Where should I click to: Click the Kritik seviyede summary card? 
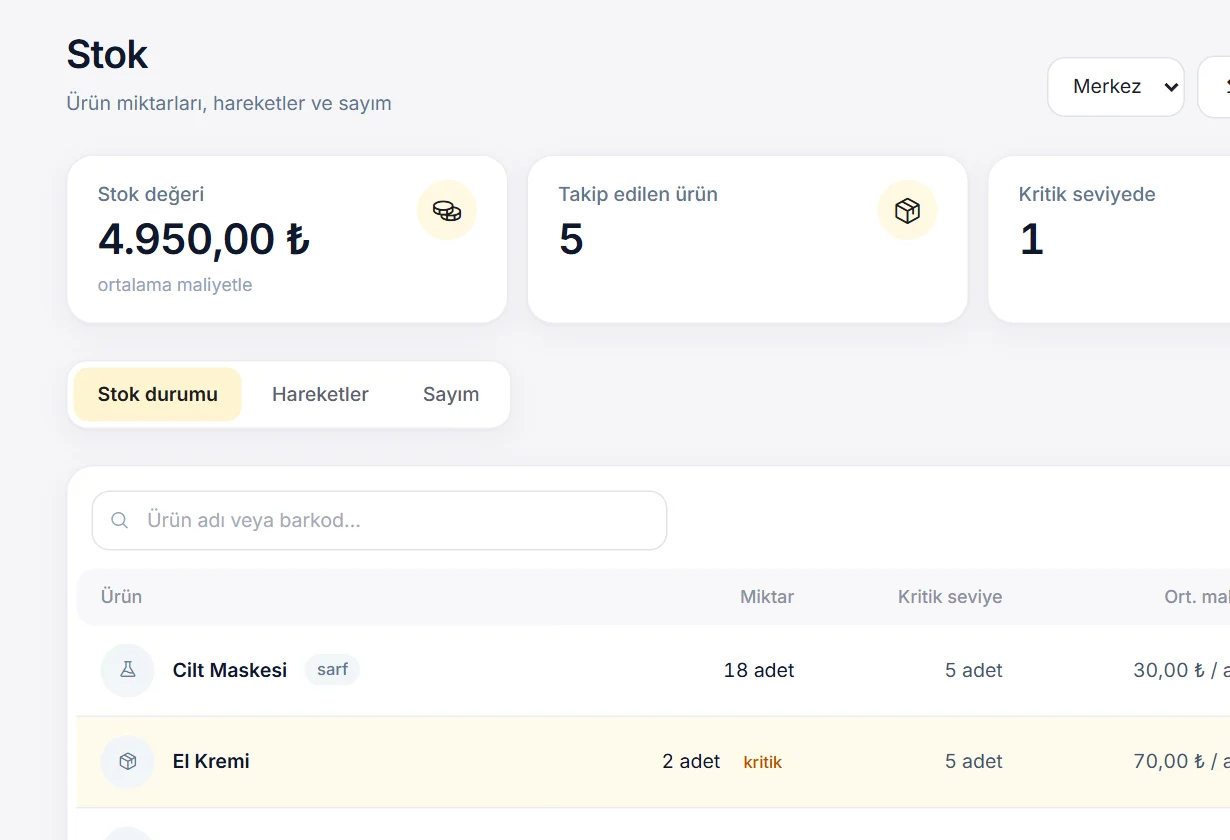coord(1109,239)
